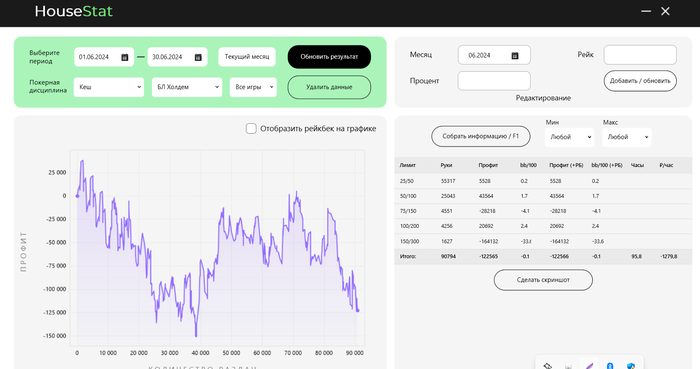Click the 'Руки' column header
Image resolution: width=700 pixels, height=369 pixels.
(x=446, y=165)
